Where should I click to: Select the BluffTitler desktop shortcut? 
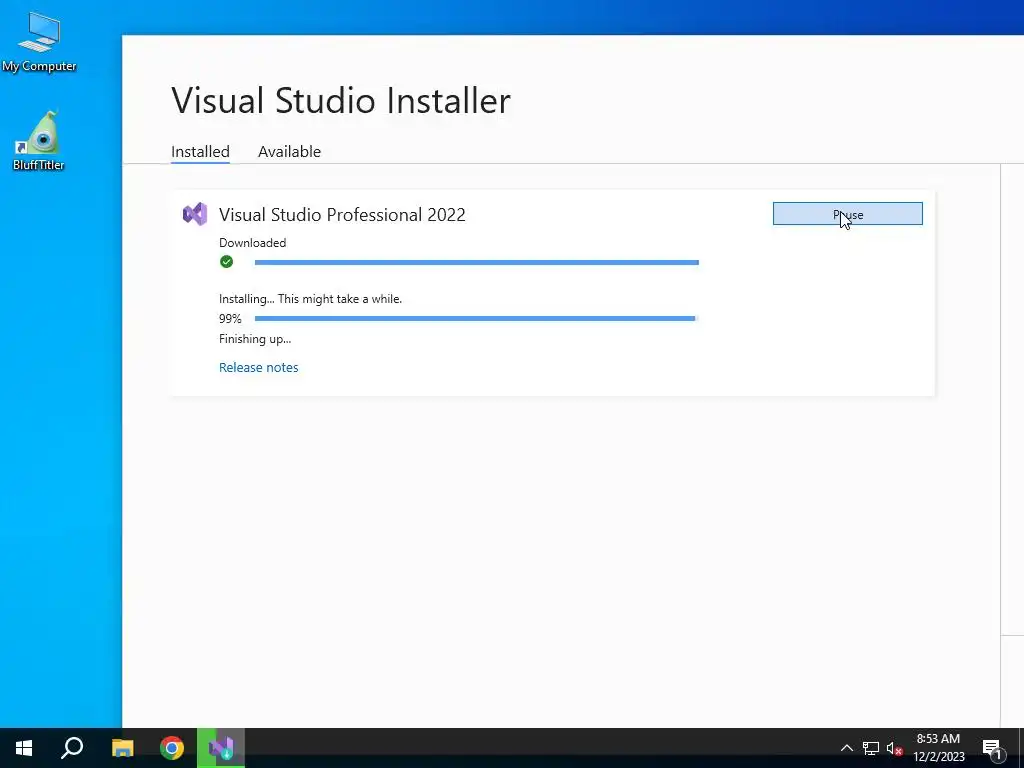click(39, 141)
